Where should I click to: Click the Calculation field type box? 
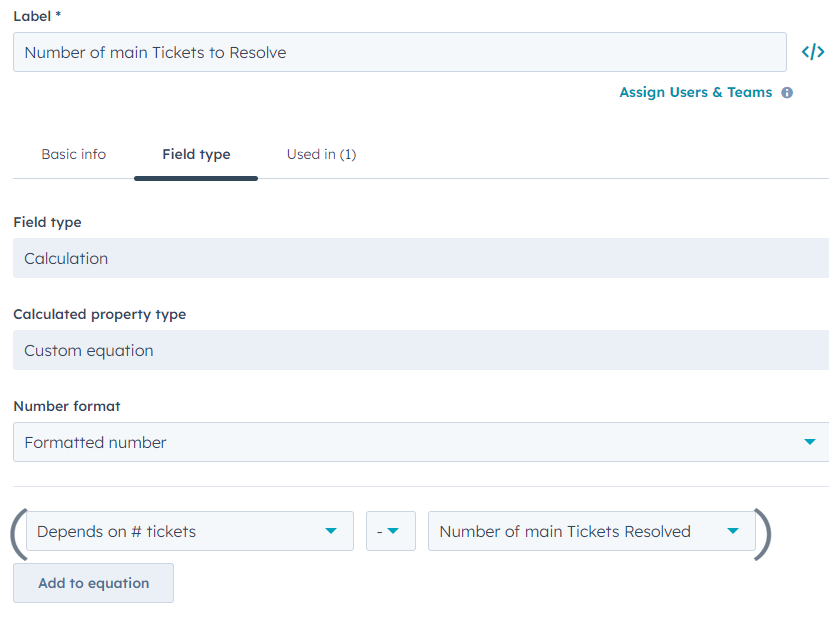click(x=420, y=258)
